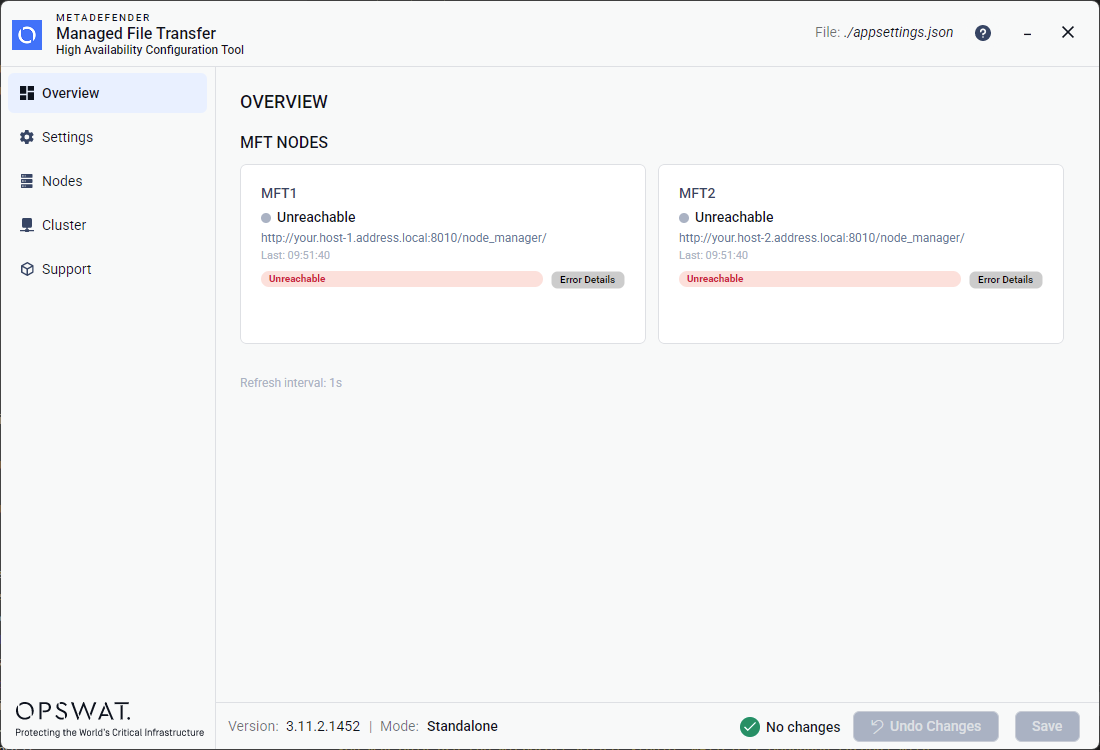Viewport: 1100px width, 750px height.
Task: Click the MFT NODES heading
Action: (284, 142)
